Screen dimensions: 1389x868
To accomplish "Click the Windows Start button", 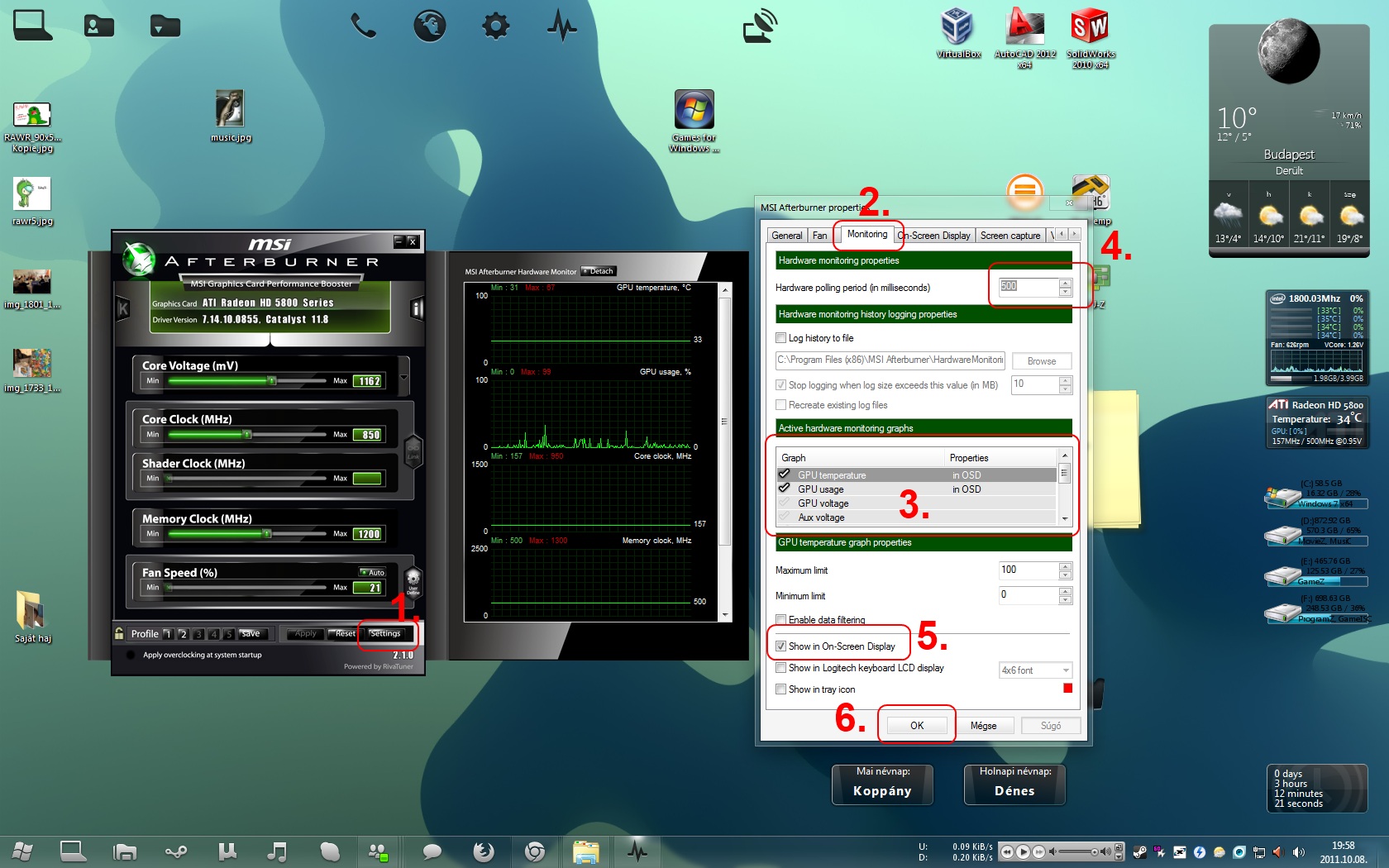I will 22,851.
